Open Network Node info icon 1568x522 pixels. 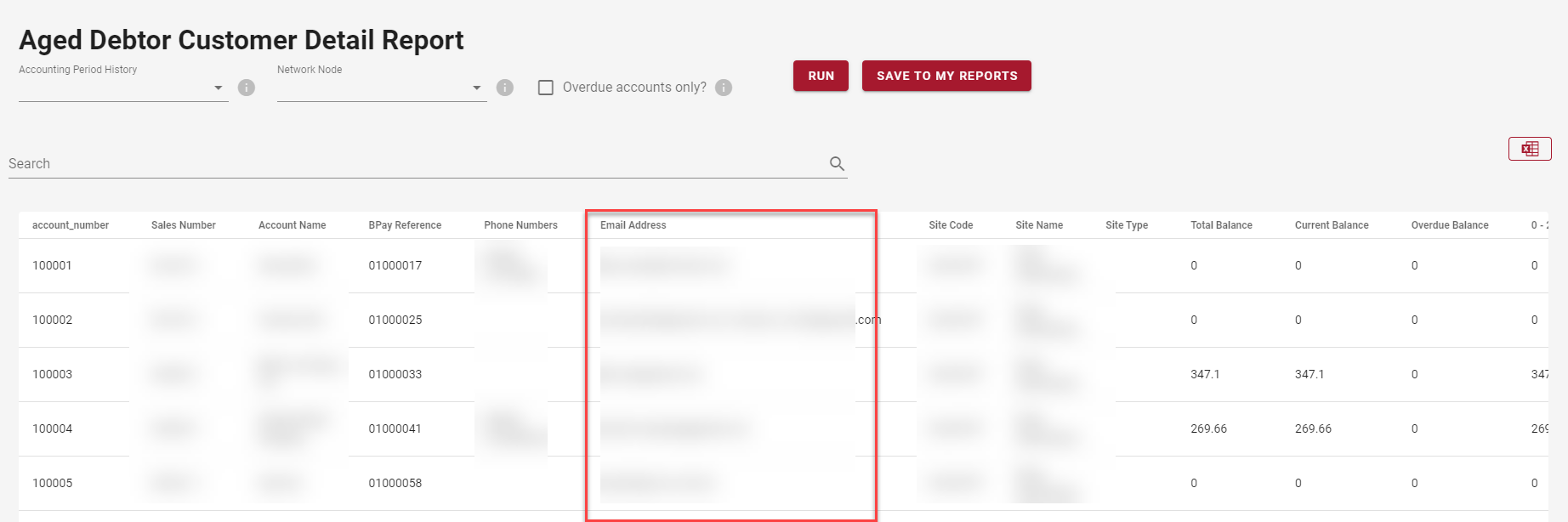click(x=505, y=88)
